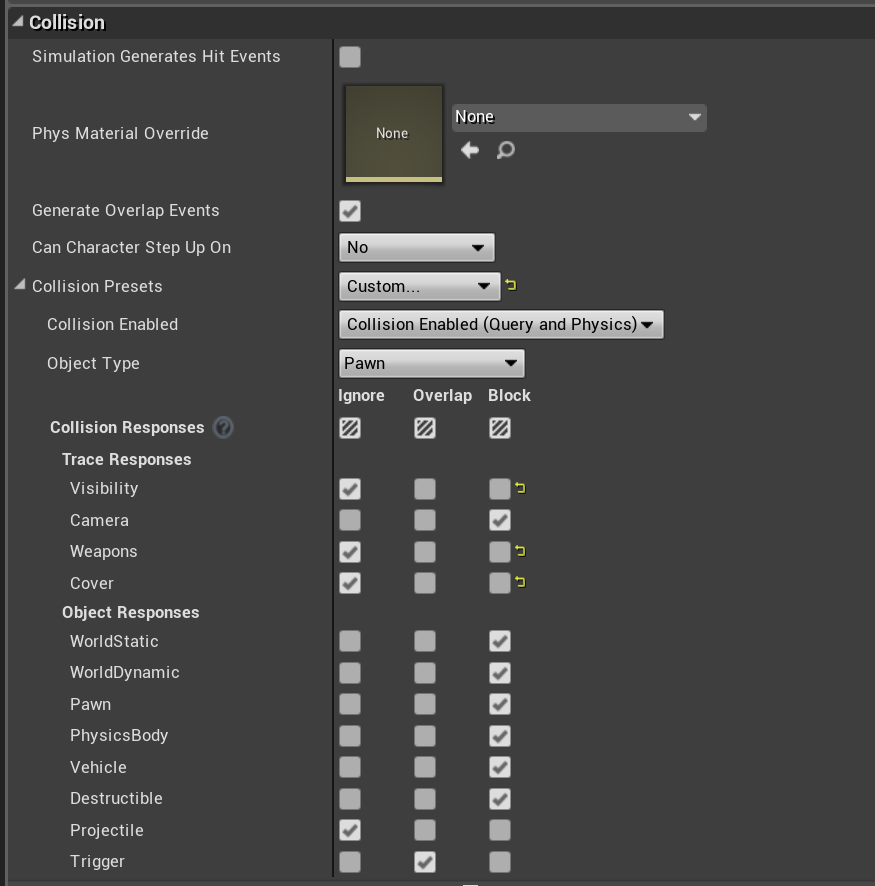Viewport: 875px width, 886px height.
Task: Open the Phys Material None asset dropdown
Action: 579,118
